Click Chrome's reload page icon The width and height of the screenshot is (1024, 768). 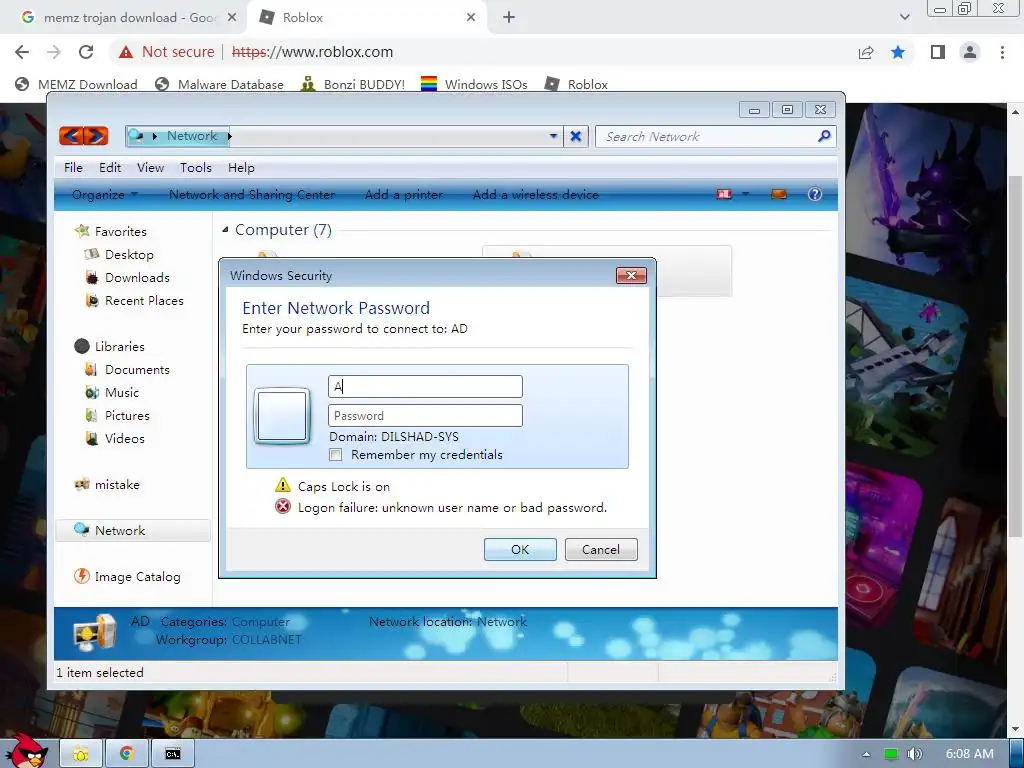pos(86,52)
